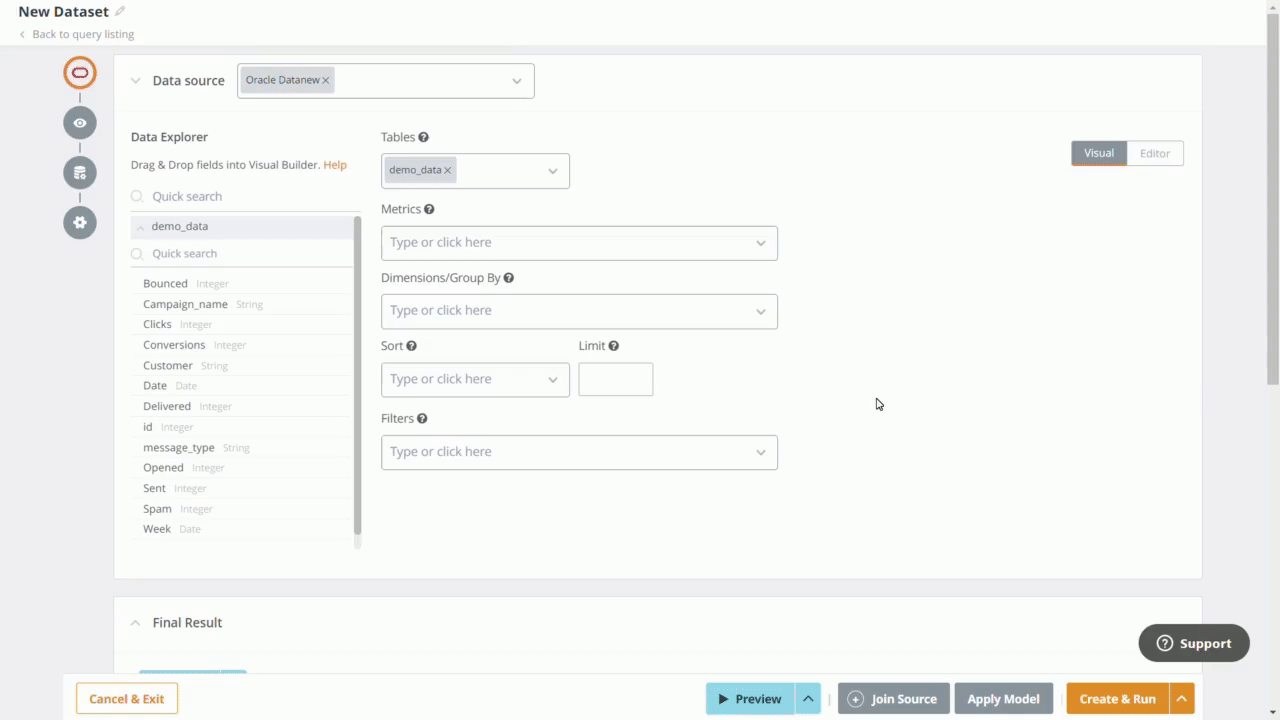The width and height of the screenshot is (1280, 720).
Task: Click the Metrics help question mark icon
Action: pos(428,208)
